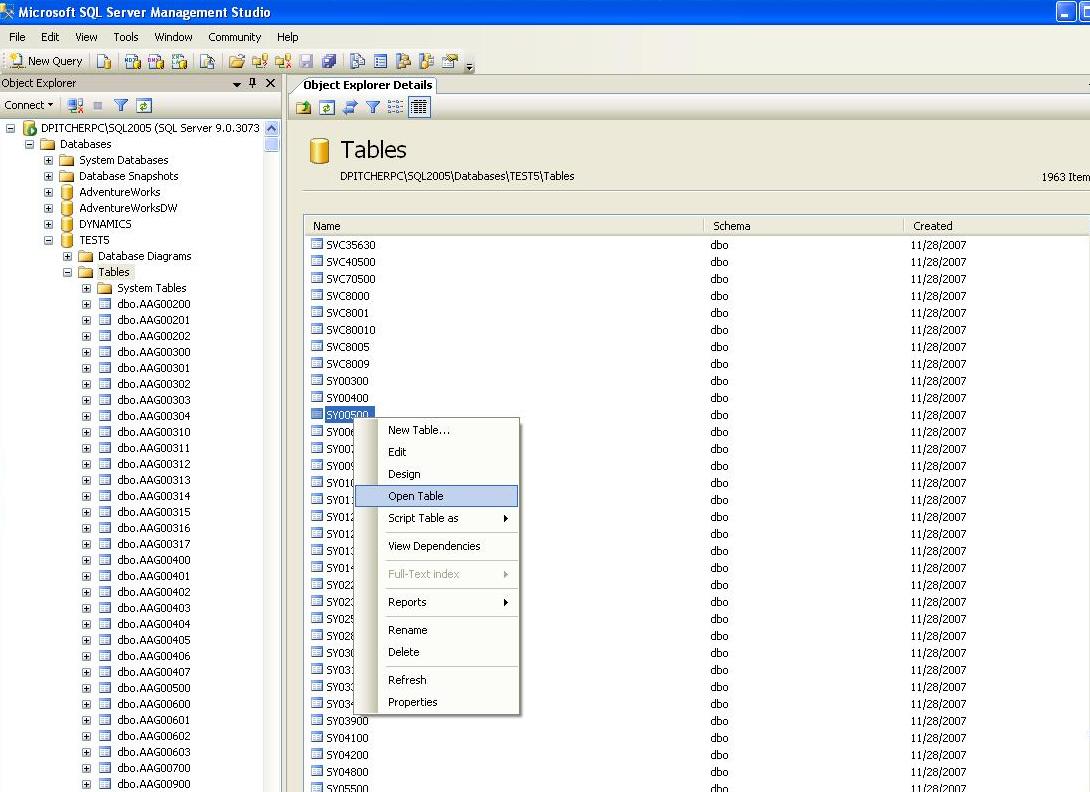1090x792 pixels.
Task: Select the Tables folder in the tree
Action: pos(113,272)
